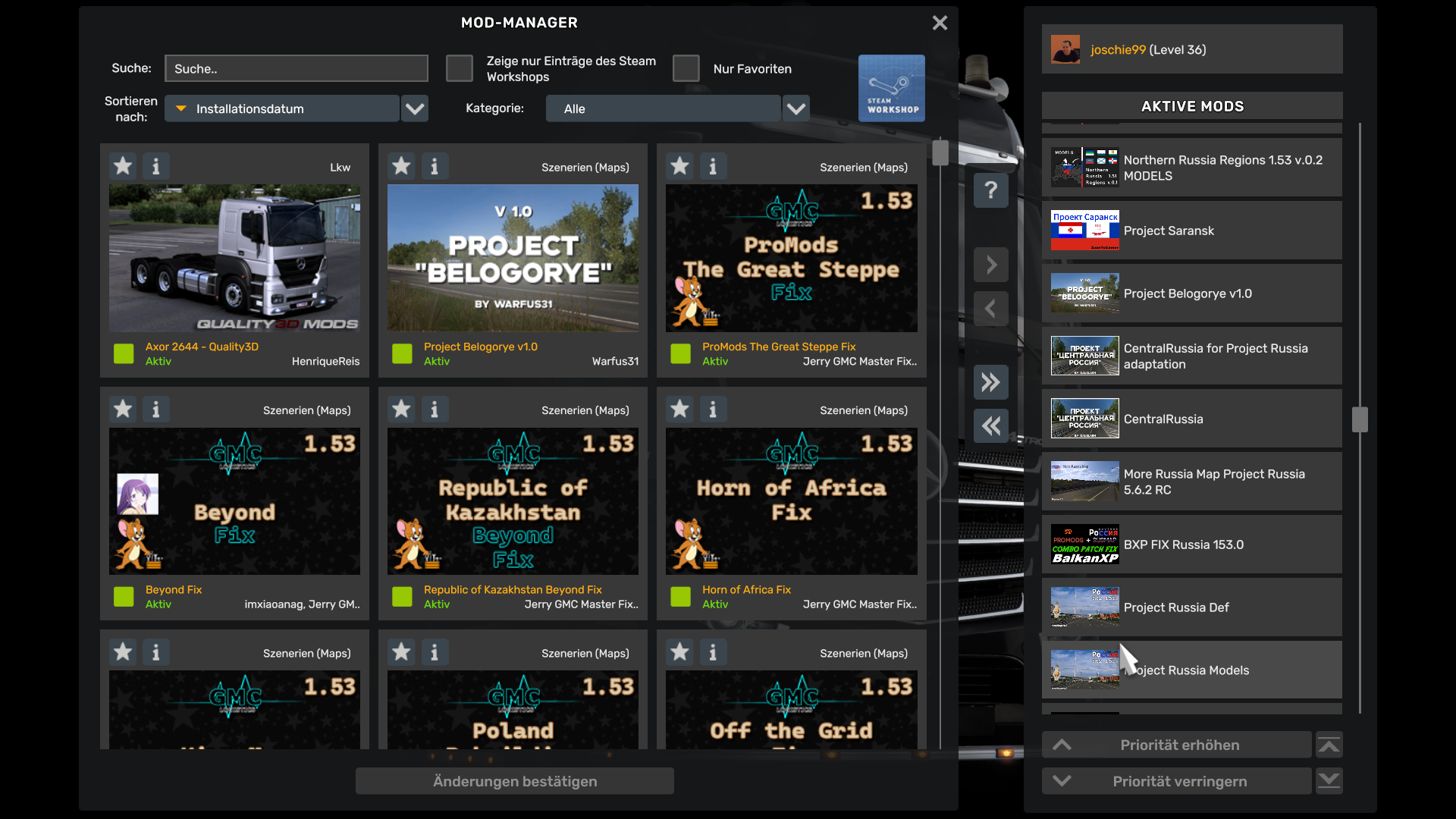View info for Beyond Fix mod
The height and width of the screenshot is (819, 1456).
coord(156,409)
